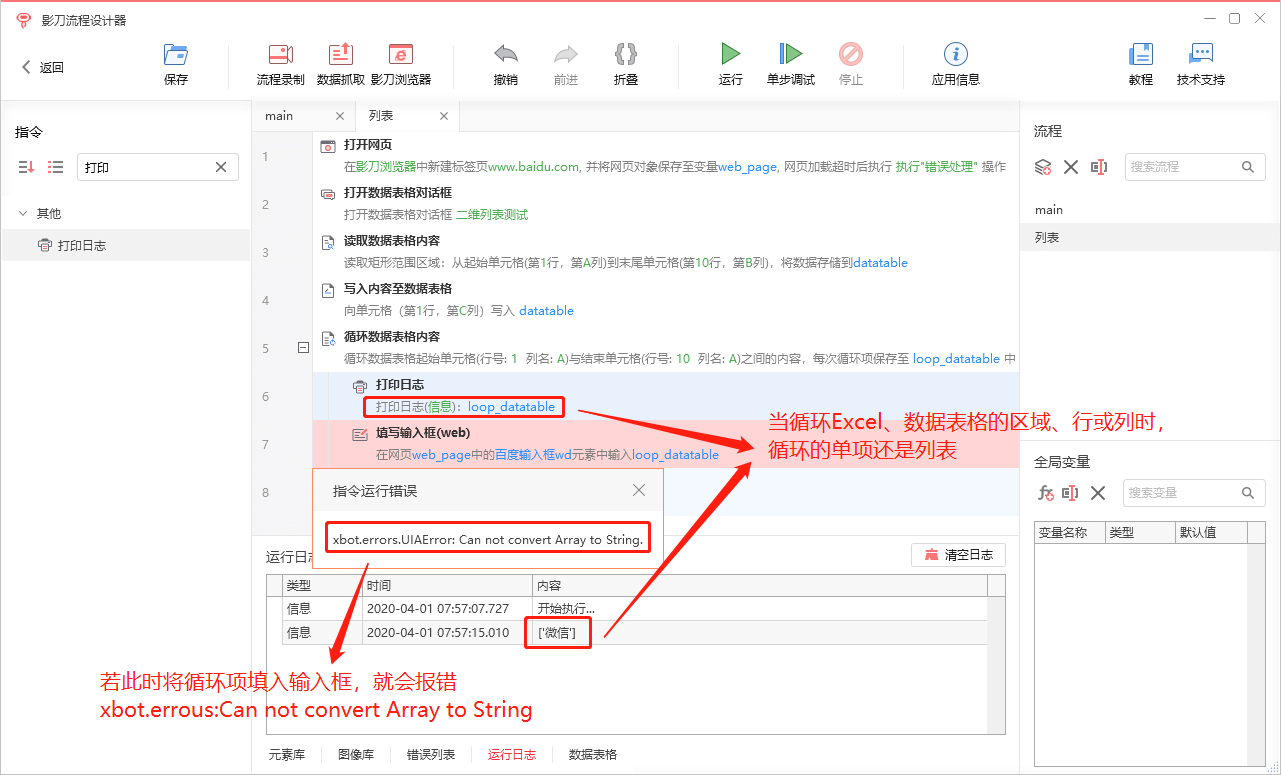The image size is (1281, 775).
Task: Undo with the 撤销 icon
Action: pyautogui.click(x=506, y=65)
